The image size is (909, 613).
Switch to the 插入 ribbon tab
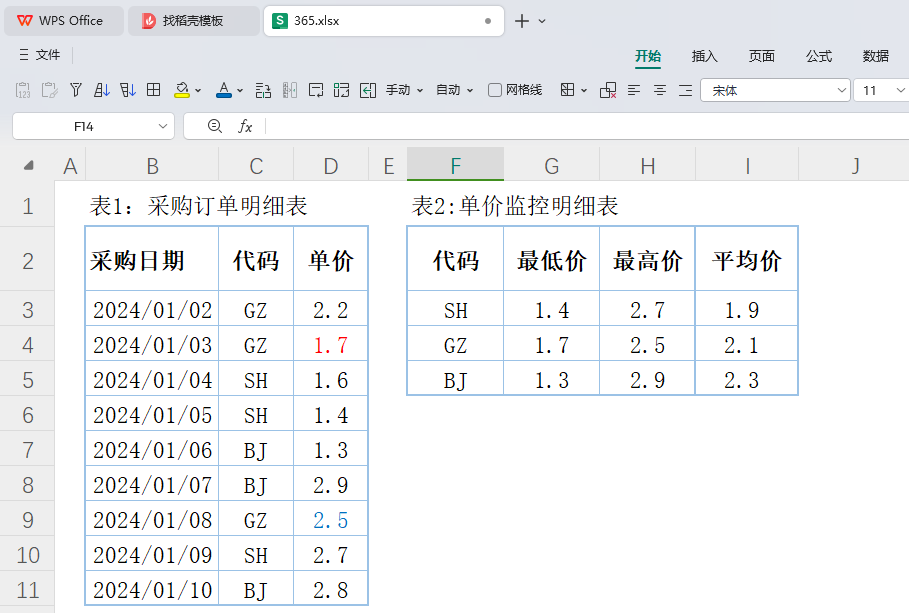[704, 56]
